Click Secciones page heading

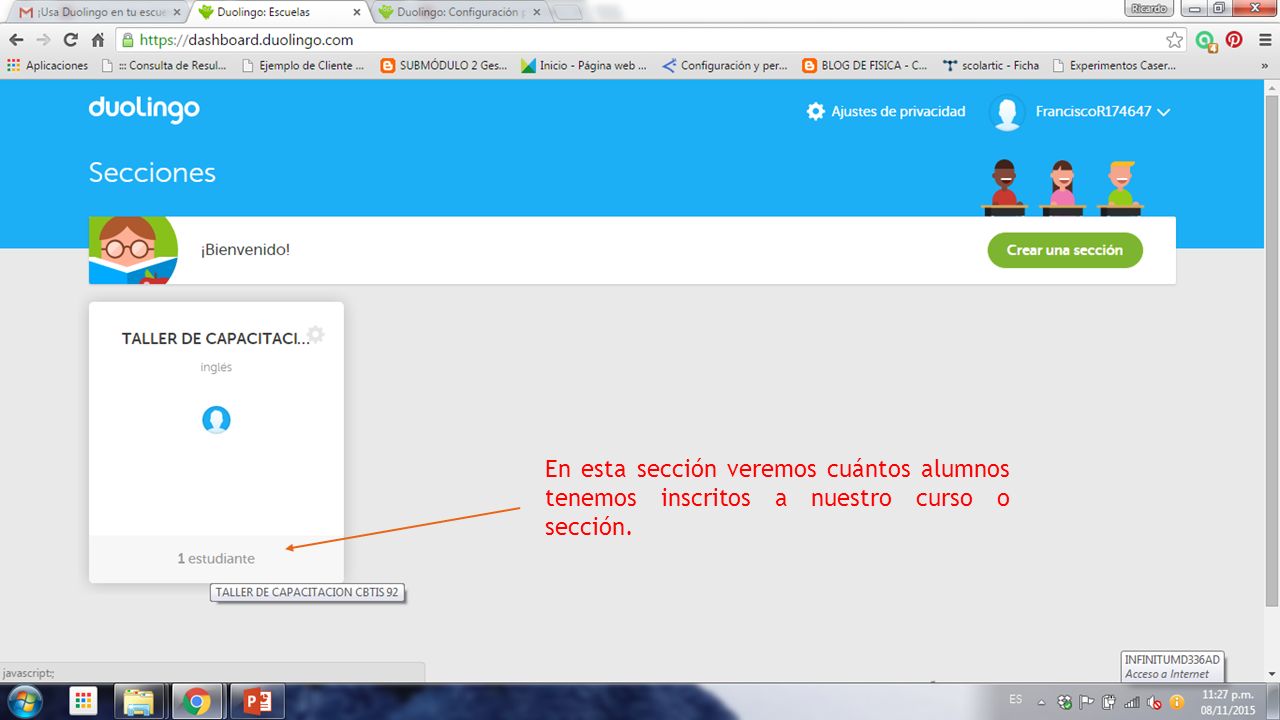152,172
